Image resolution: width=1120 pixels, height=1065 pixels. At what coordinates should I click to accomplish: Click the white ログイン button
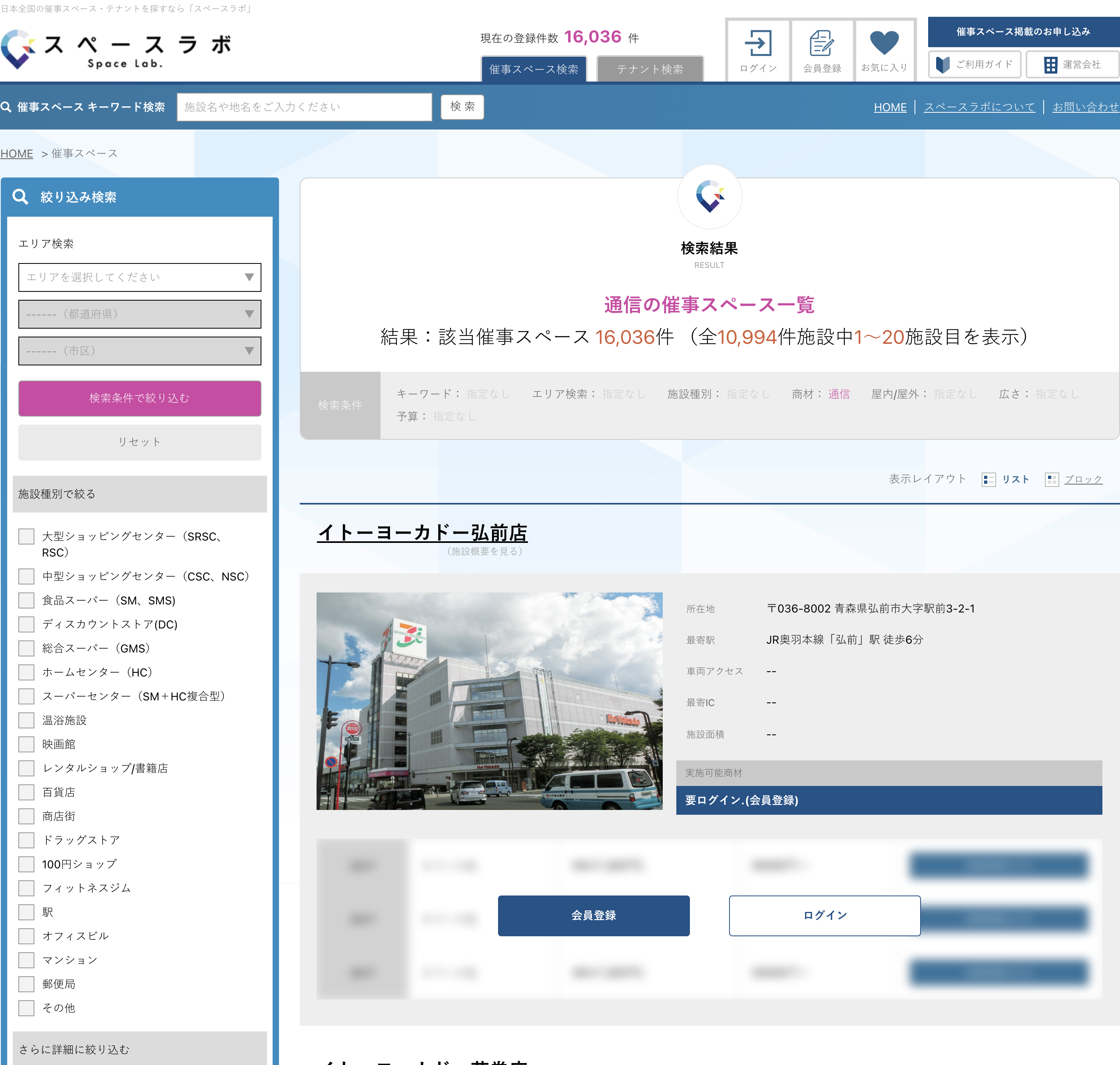(x=824, y=915)
